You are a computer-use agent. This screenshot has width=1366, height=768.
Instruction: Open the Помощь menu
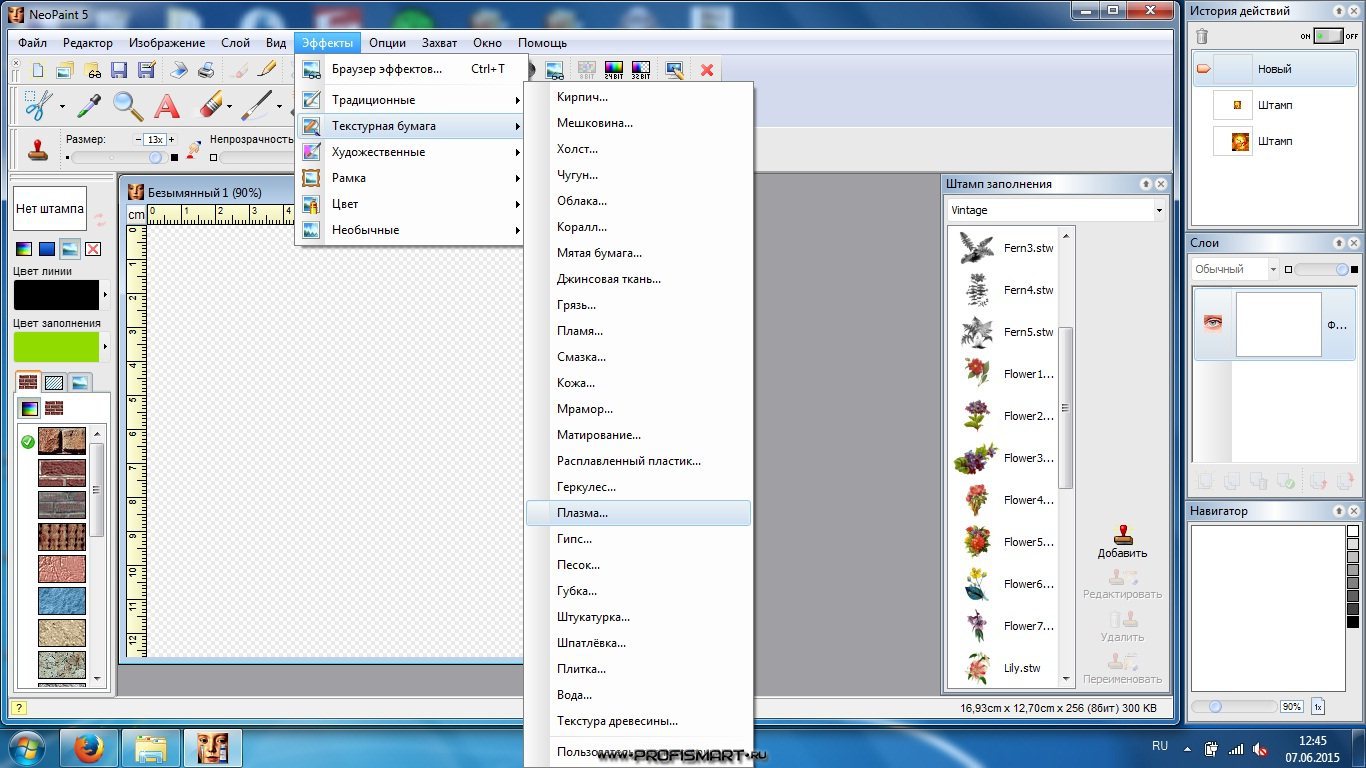pyautogui.click(x=542, y=43)
